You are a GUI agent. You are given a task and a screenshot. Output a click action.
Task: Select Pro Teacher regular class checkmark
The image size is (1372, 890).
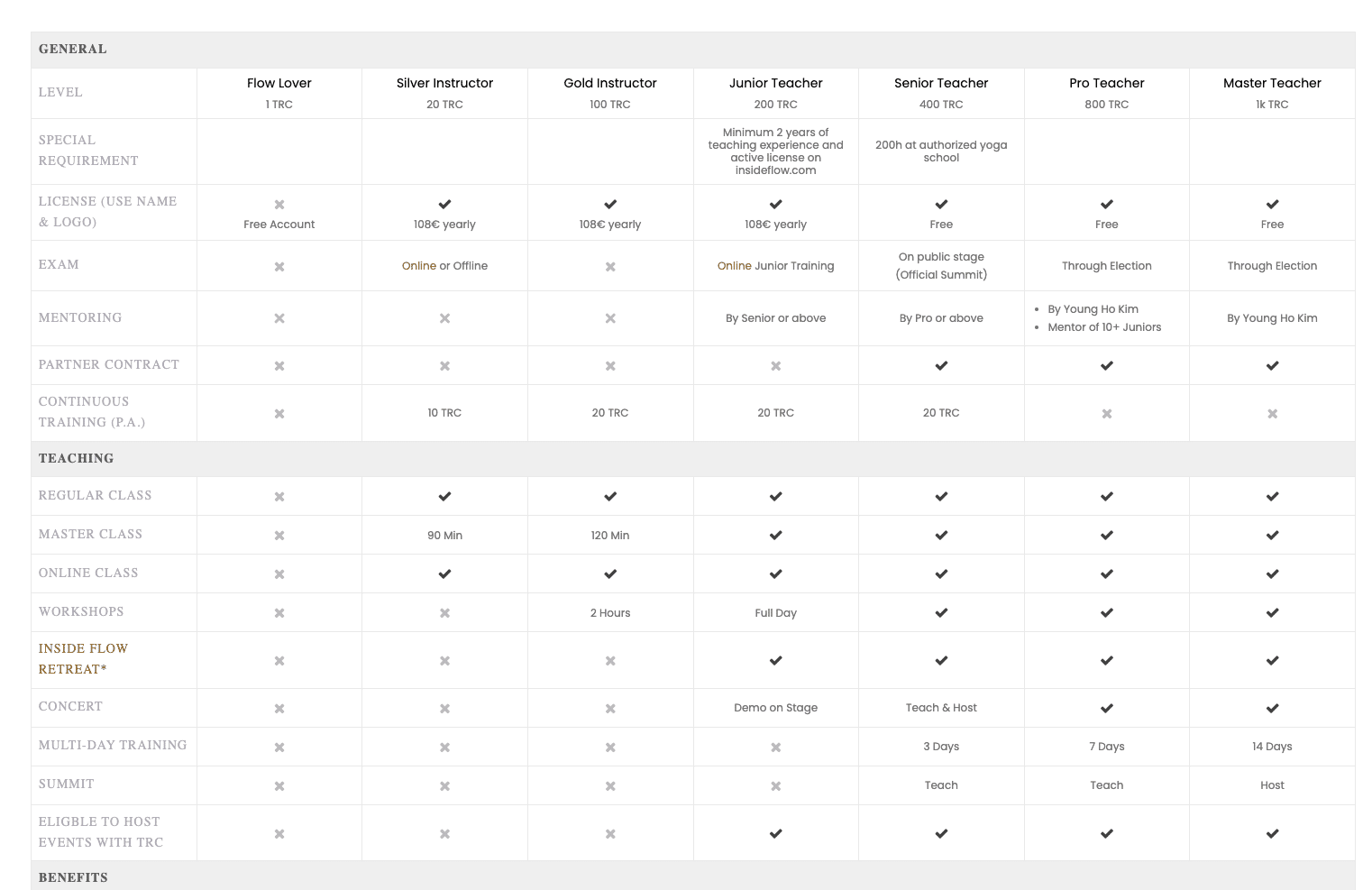[x=1107, y=497]
